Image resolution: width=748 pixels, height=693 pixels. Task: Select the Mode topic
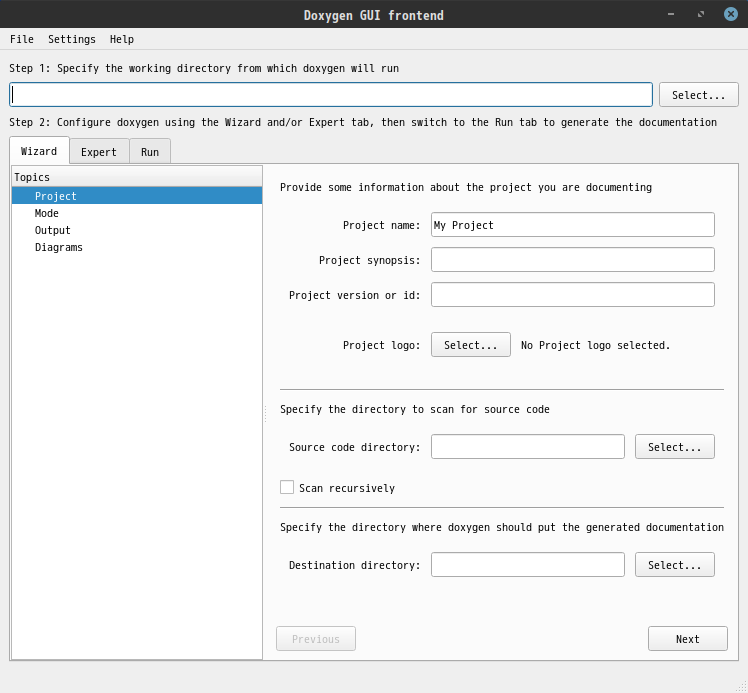pyautogui.click(x=137, y=213)
